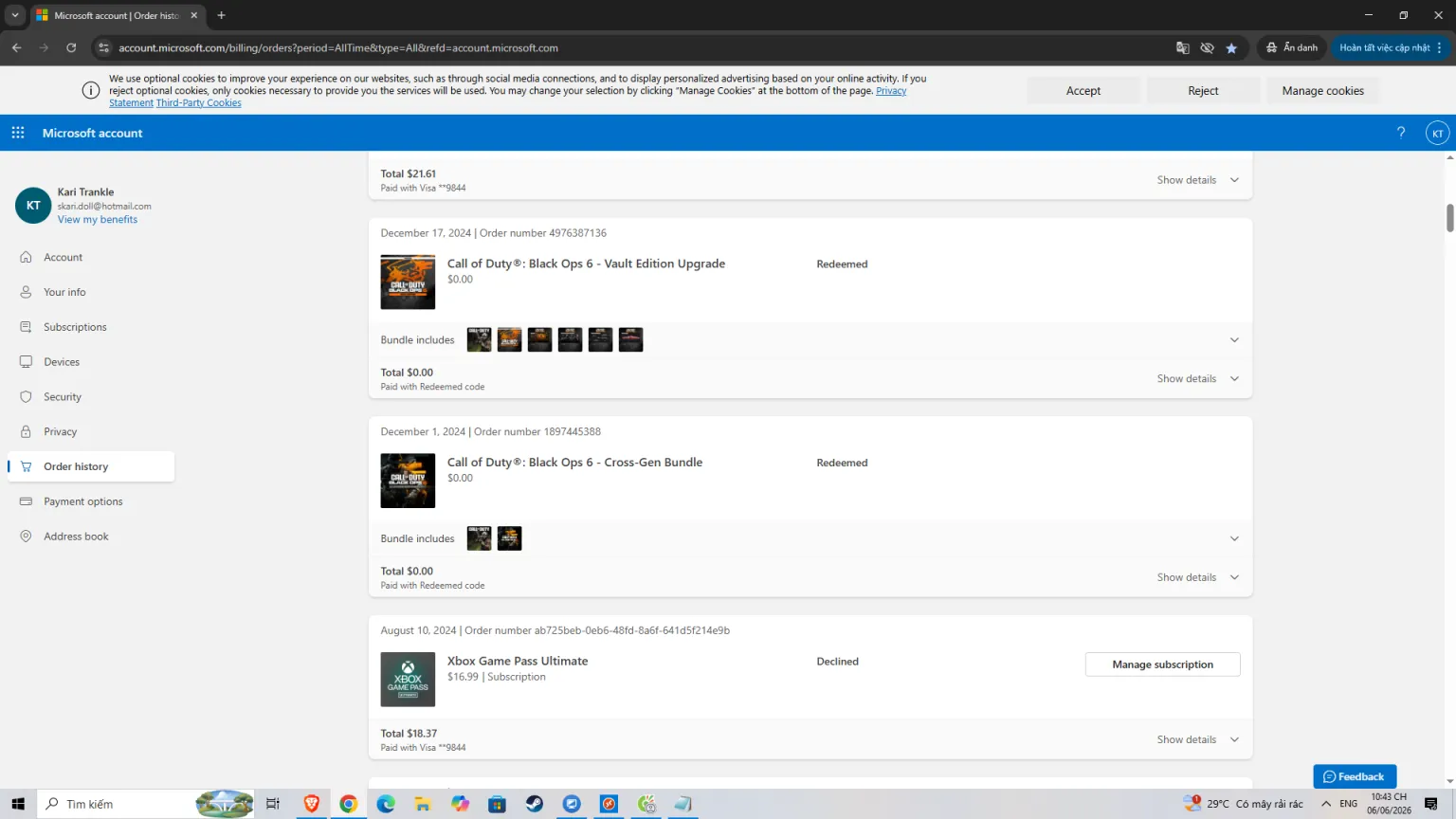Image resolution: width=1456 pixels, height=819 pixels.
Task: Open Payment options in the sidebar
Action: (91, 501)
